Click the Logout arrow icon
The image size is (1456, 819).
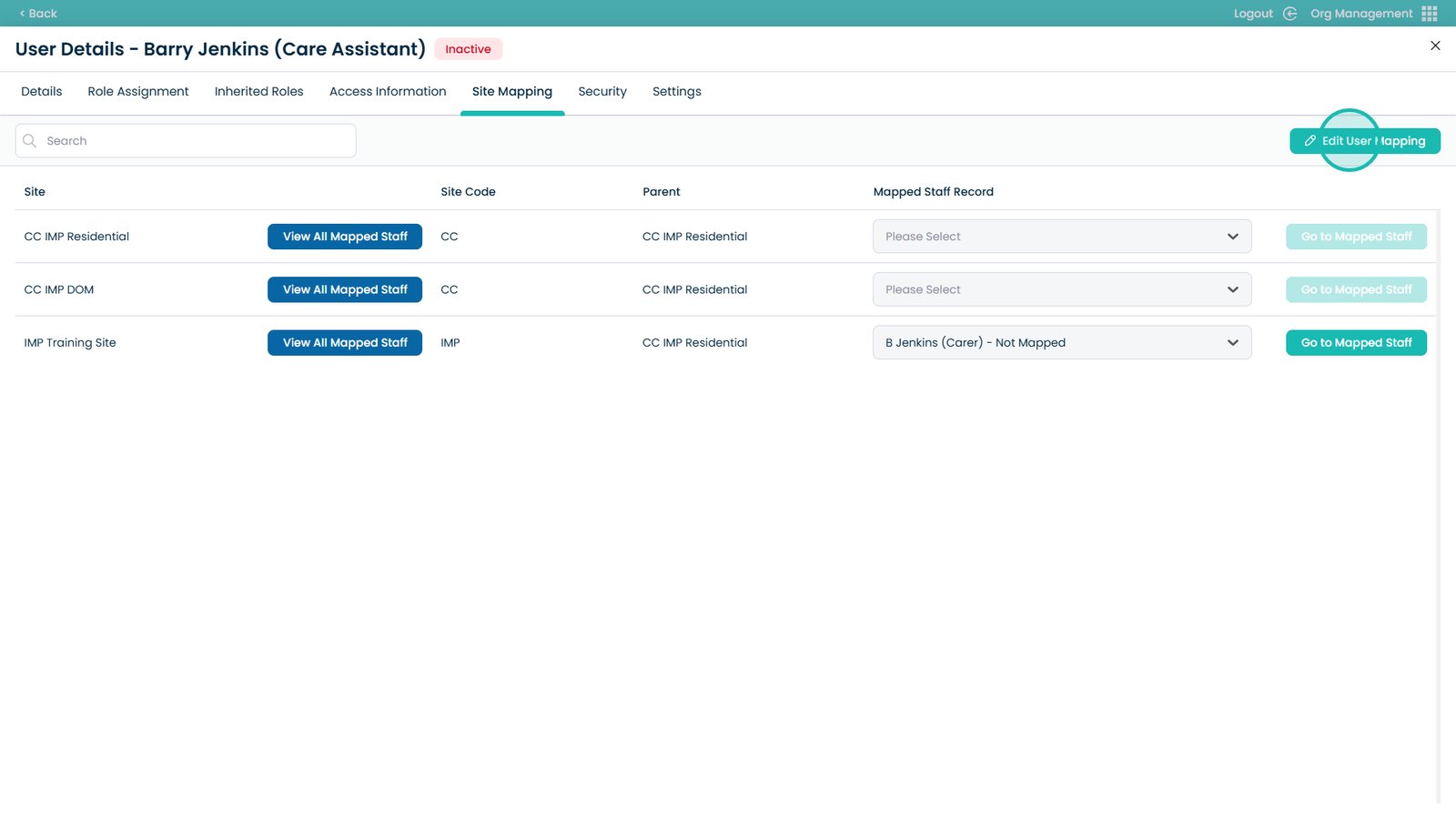(x=1289, y=14)
